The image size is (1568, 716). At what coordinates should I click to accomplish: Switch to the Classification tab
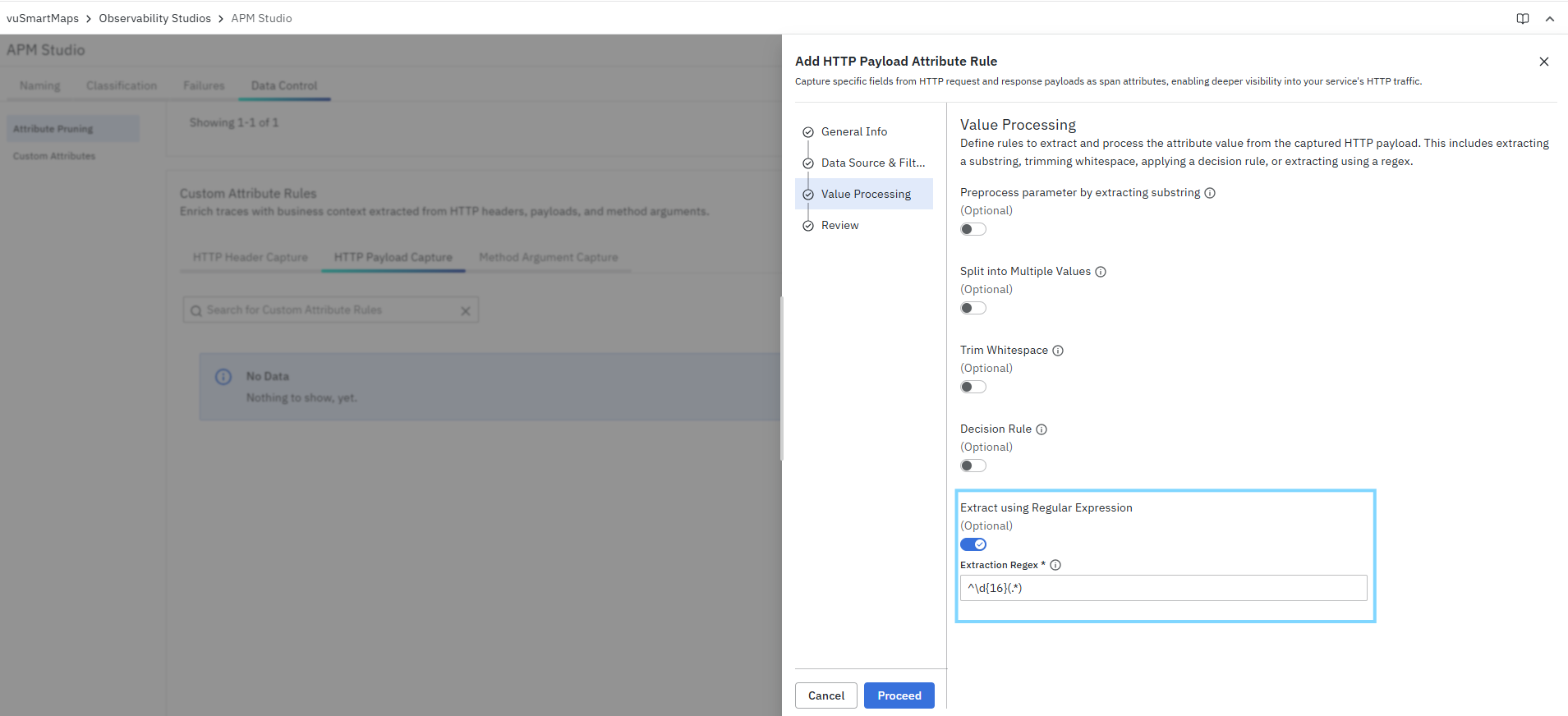pos(122,85)
